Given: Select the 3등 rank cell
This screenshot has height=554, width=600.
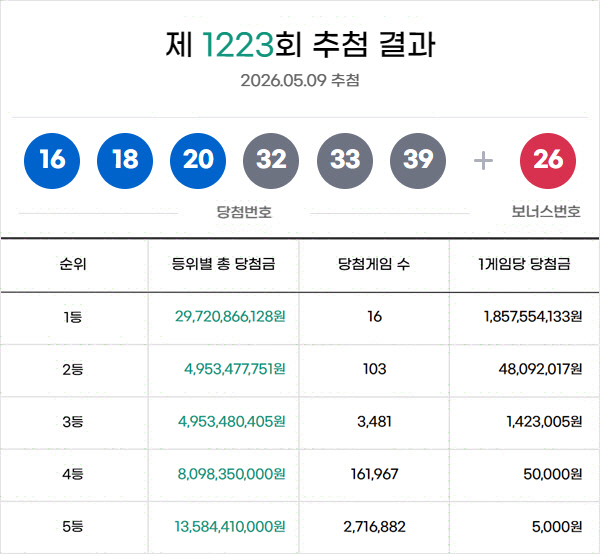Looking at the screenshot, I should pos(73,422).
